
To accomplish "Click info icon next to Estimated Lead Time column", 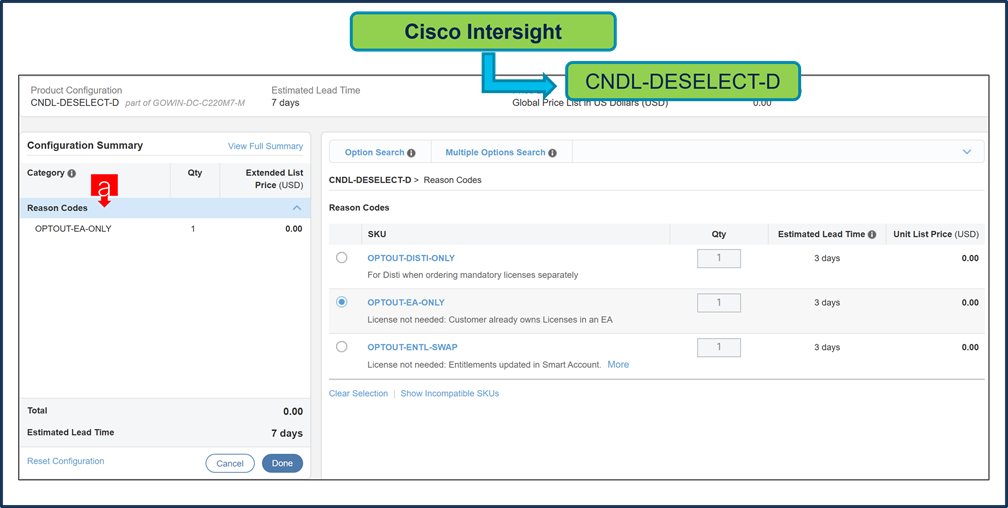I will (x=872, y=235).
